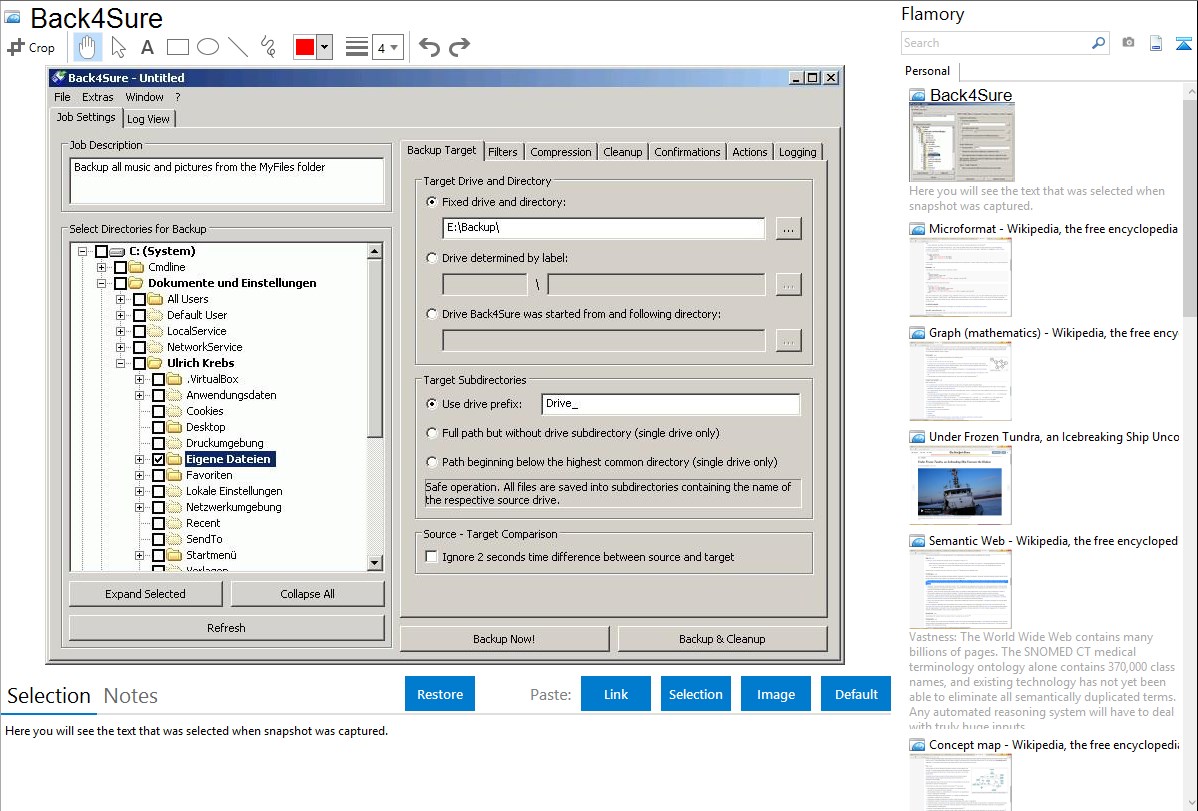1198x811 pixels.
Task: Check the Eigene Dateien folder checkbox
Action: [158, 459]
